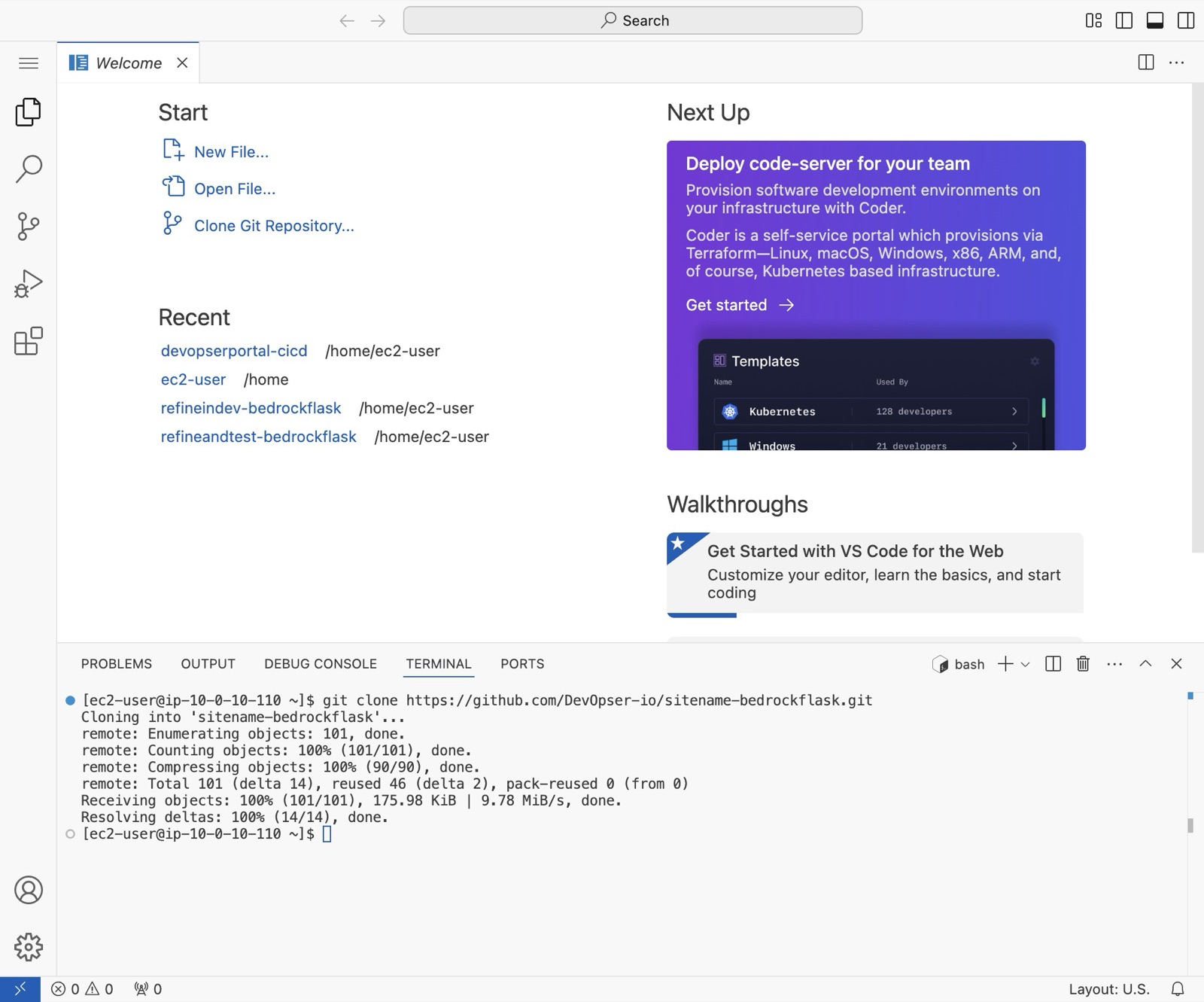Viewport: 1204px width, 1002px height.
Task: Toggle the secondary side bar
Action: pos(1186,20)
